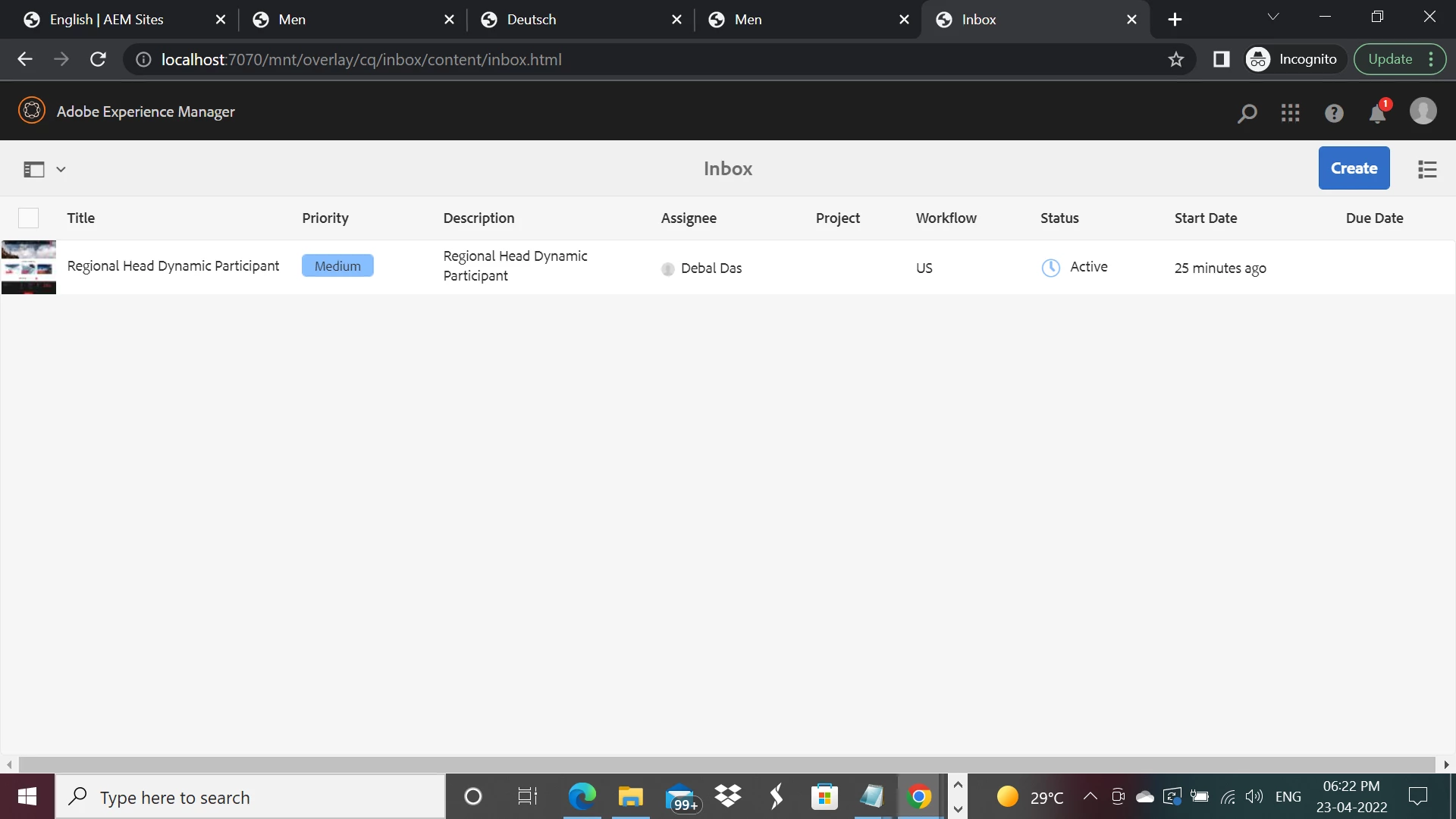
Task: Click the Medium priority badge
Action: click(x=337, y=266)
